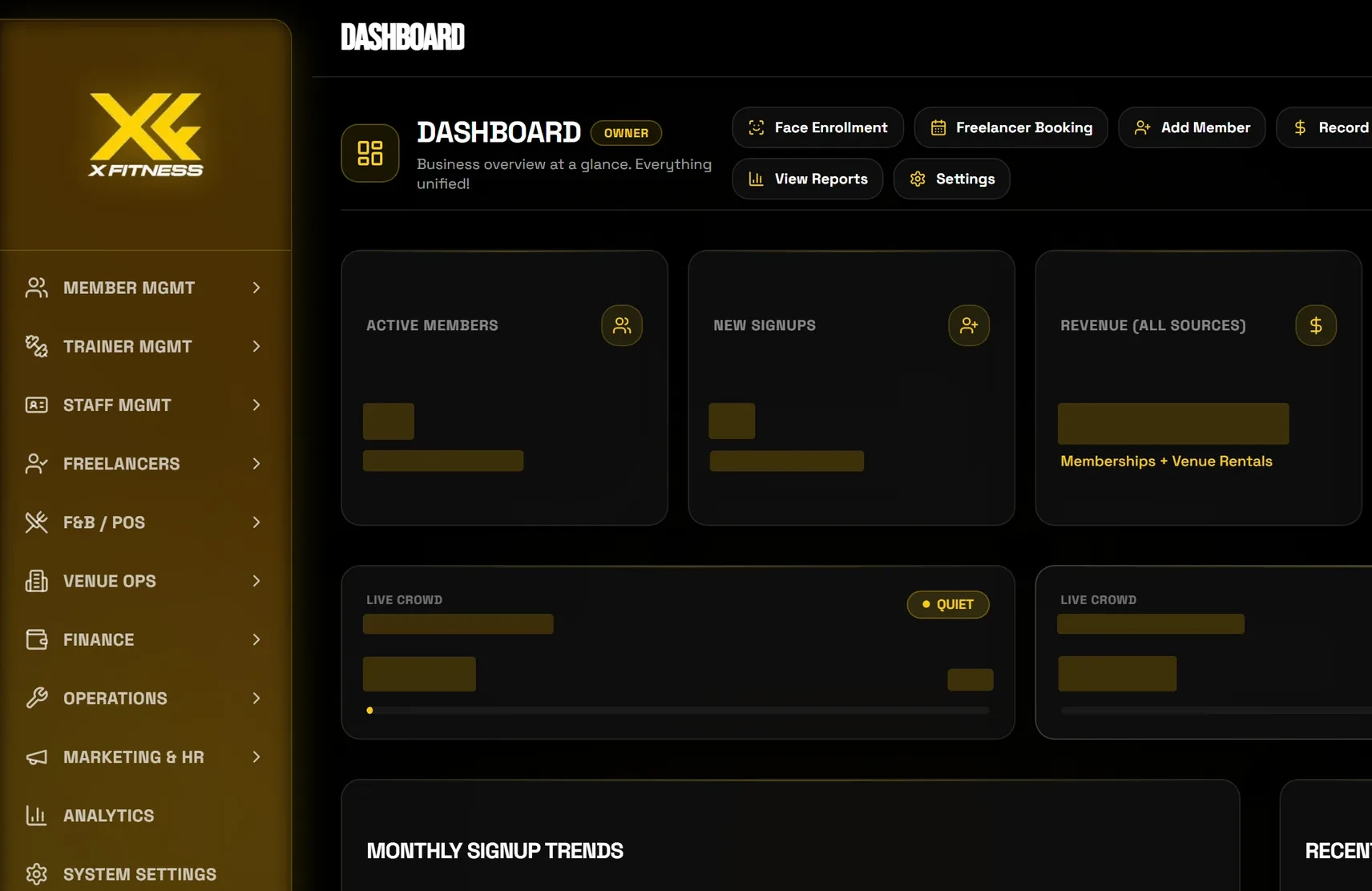
Task: Expand the Marketing & HR chevron
Action: (256, 757)
